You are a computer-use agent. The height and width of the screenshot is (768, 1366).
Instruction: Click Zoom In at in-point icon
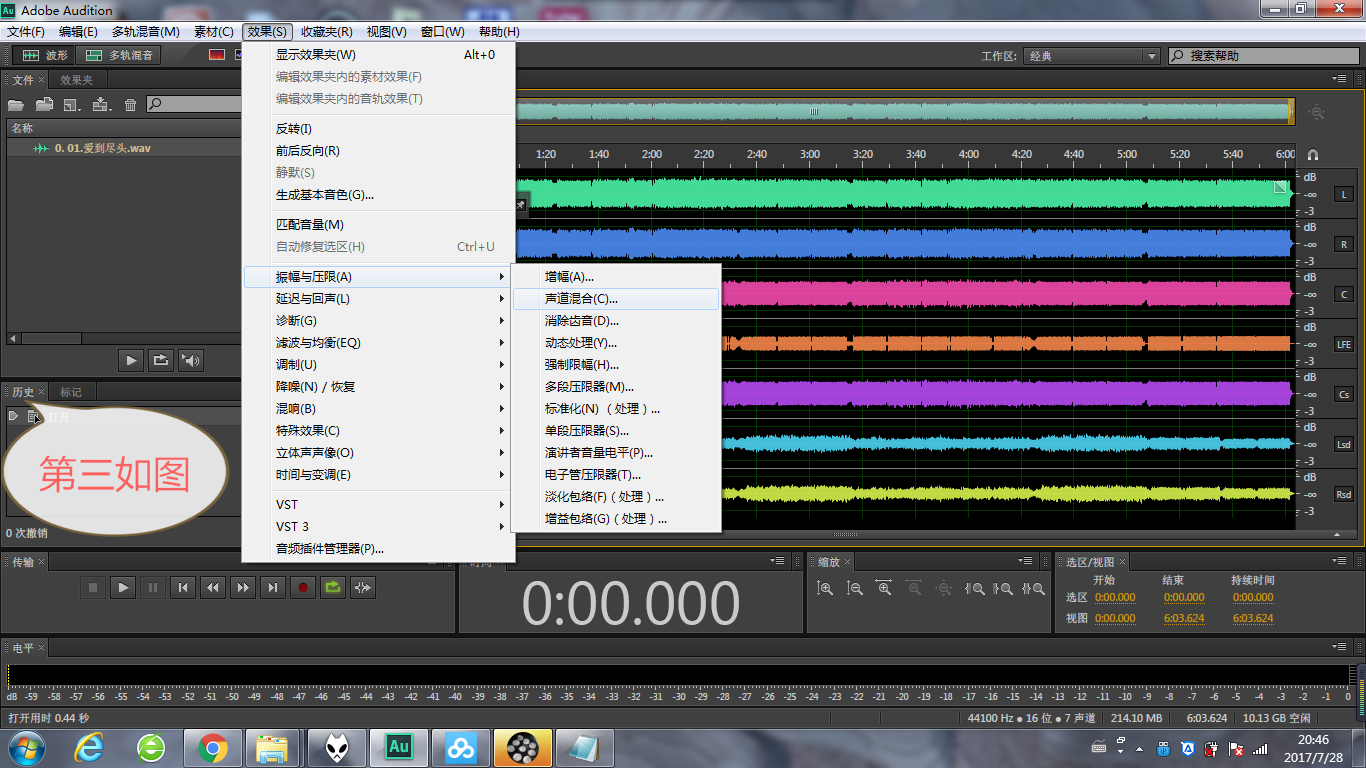(975, 589)
